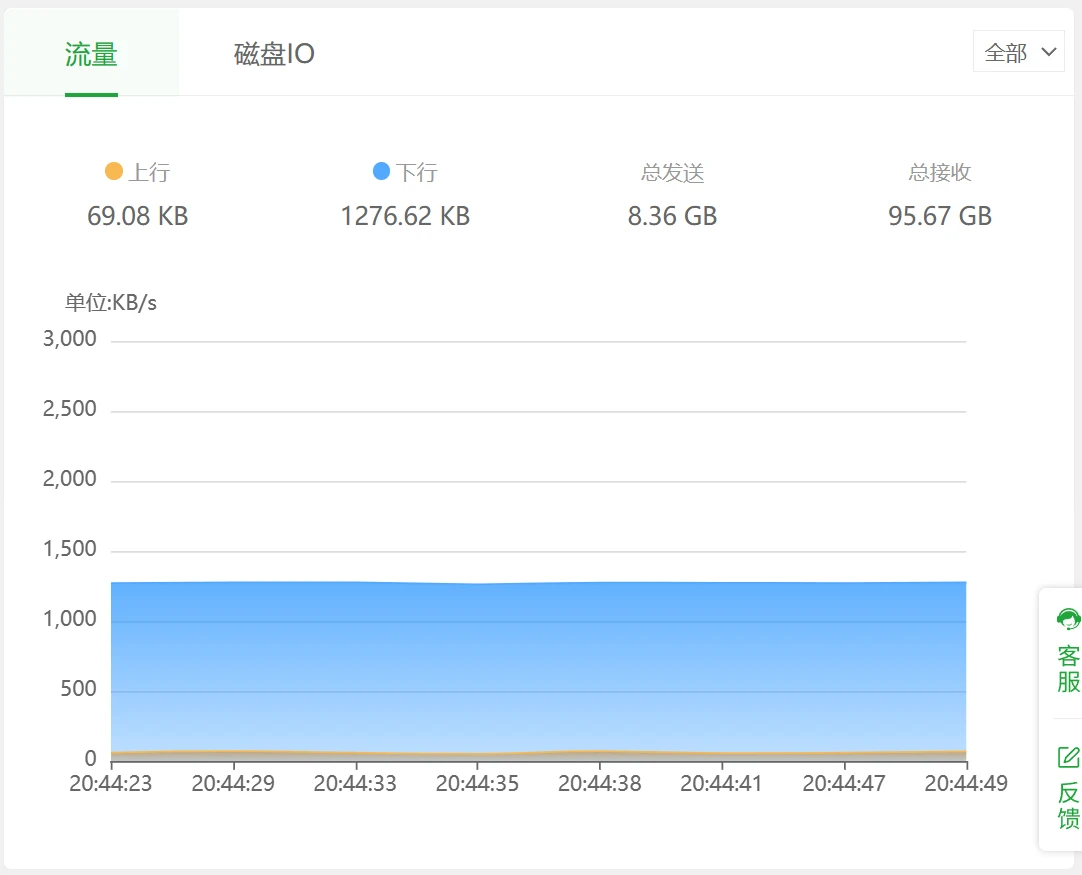Click the 总发送 8.36 GB value
The height and width of the screenshot is (875, 1082).
(x=672, y=216)
